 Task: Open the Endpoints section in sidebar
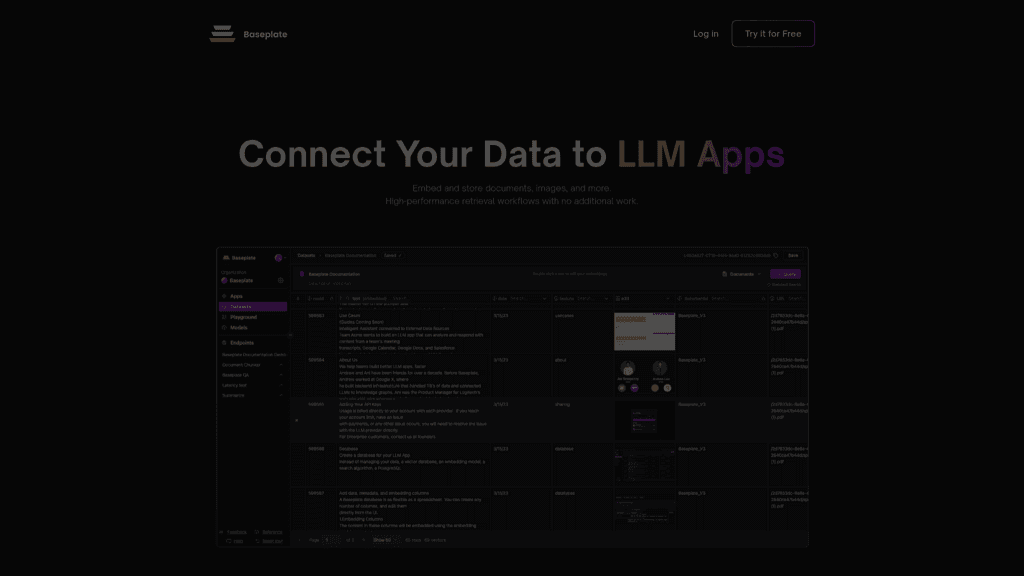tap(242, 342)
